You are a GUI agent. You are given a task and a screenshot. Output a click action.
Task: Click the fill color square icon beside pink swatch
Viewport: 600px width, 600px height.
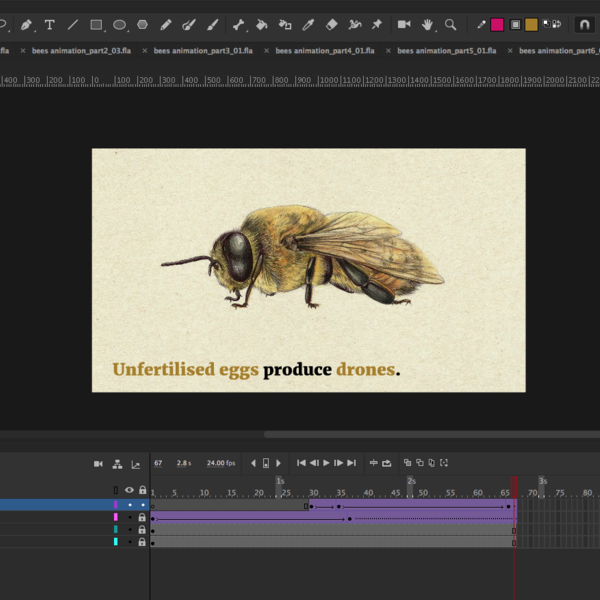coord(515,25)
